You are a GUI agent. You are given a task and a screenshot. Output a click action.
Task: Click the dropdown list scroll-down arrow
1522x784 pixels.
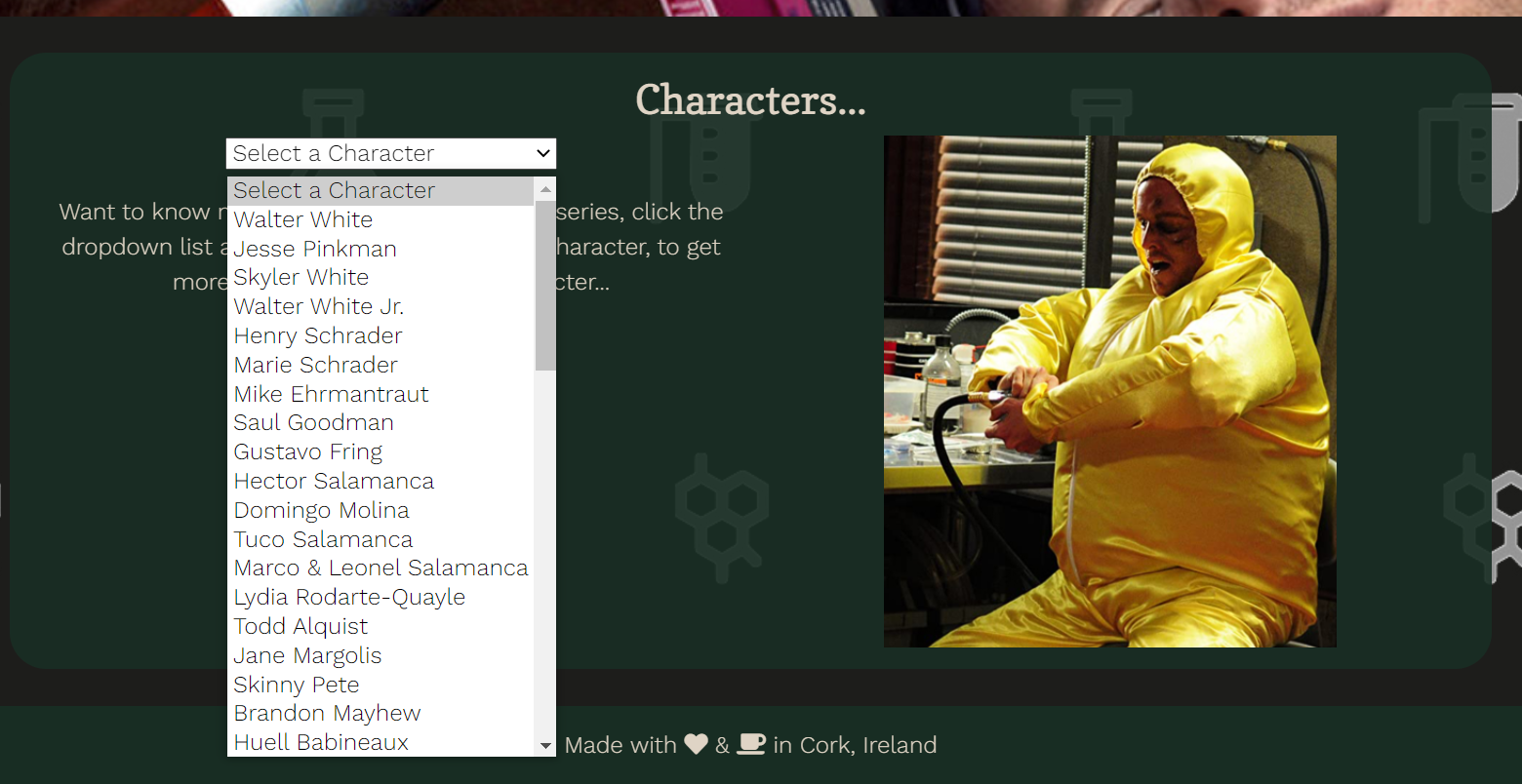coord(545,746)
